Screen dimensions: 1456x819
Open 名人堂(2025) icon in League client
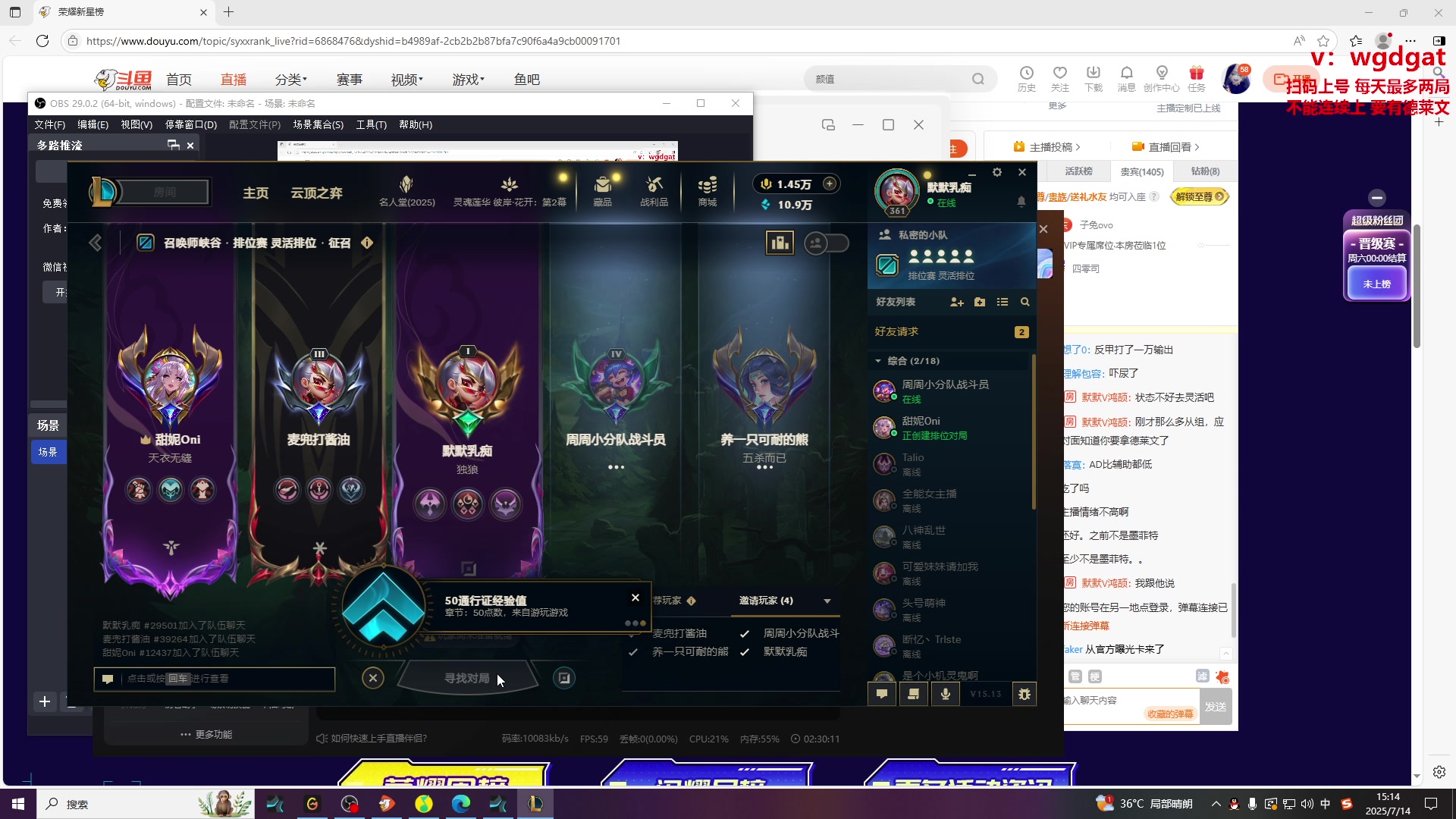[x=406, y=191]
